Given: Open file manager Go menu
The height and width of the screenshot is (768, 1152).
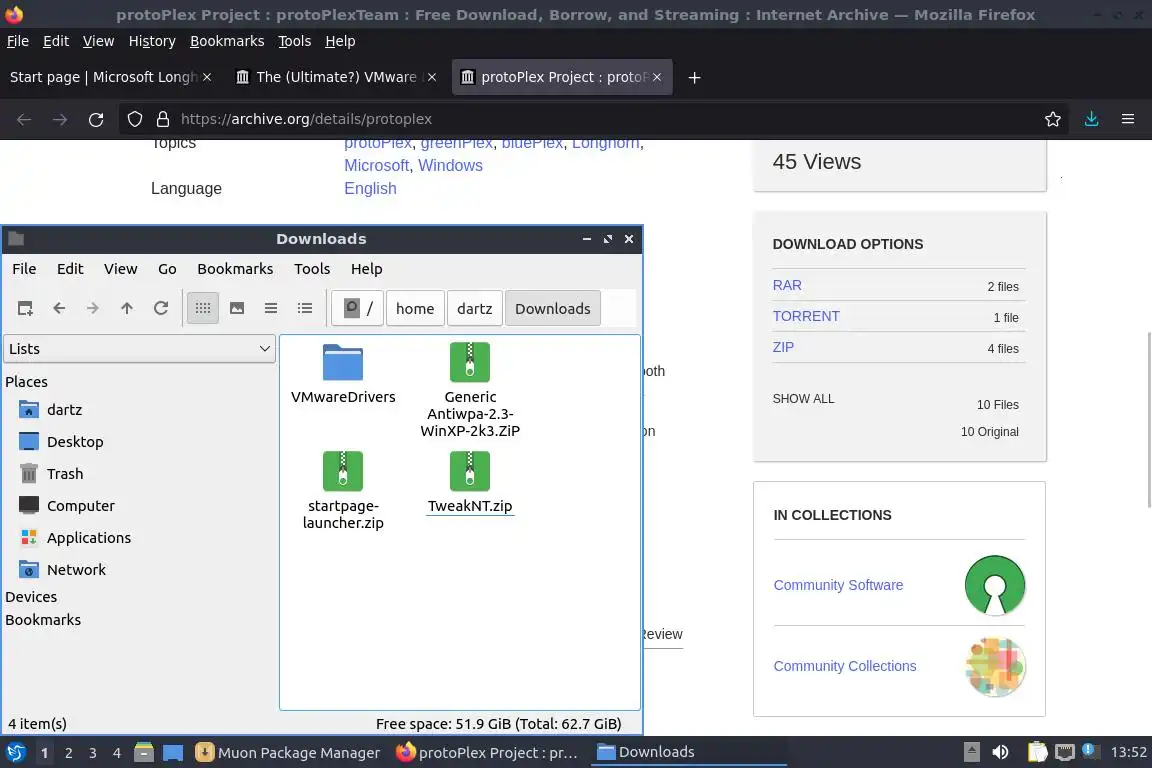Looking at the screenshot, I should click(168, 269).
